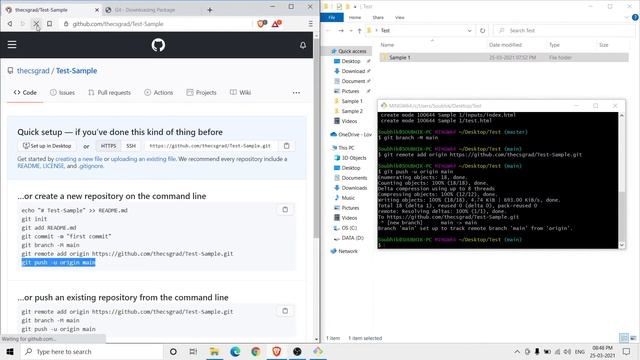This screenshot has width=640, height=360.
Task: Open GitHub hamburger menu
Action: pyautogui.click(x=12, y=44)
